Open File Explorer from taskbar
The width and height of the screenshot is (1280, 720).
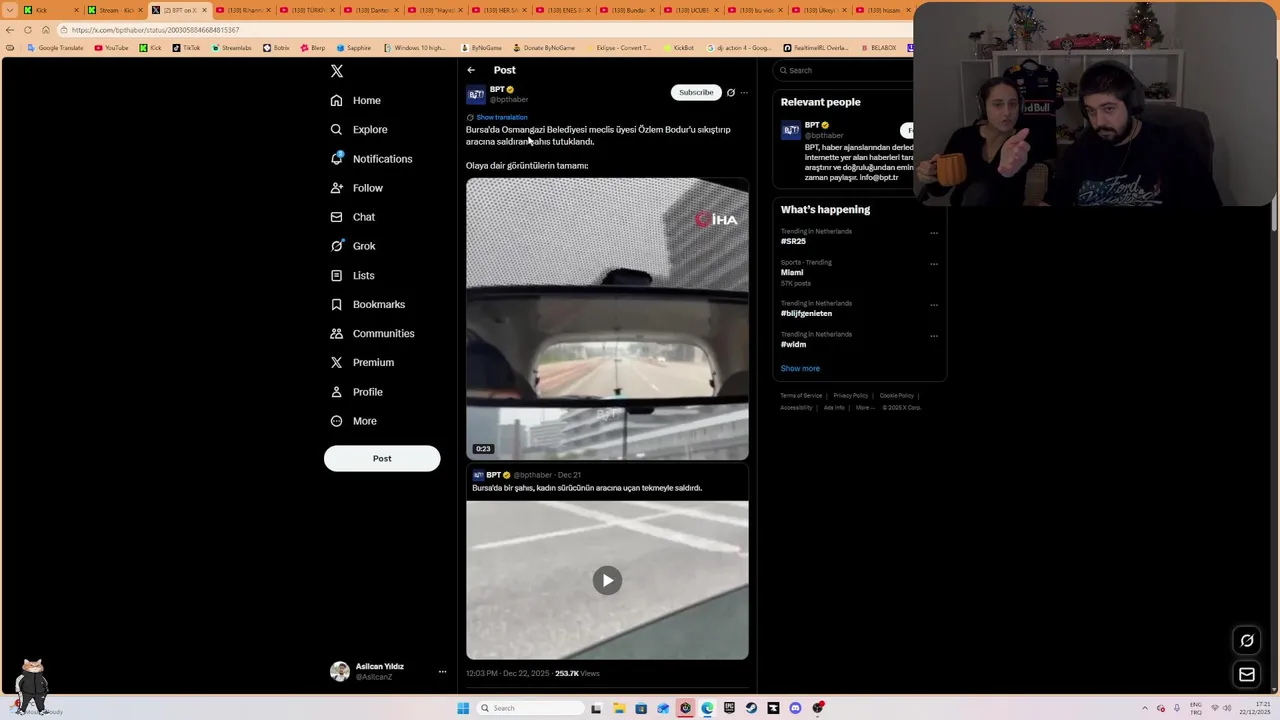pos(619,708)
